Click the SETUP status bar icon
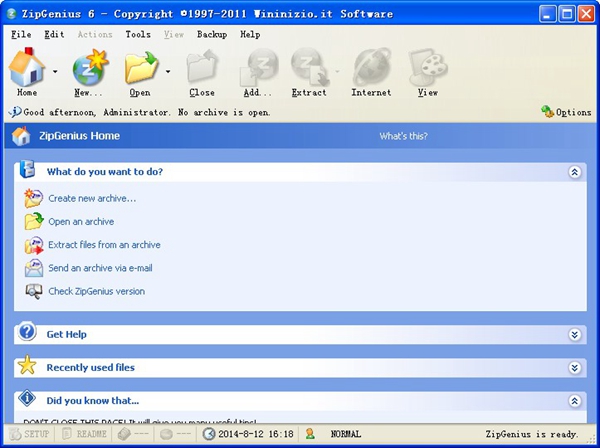The width and height of the screenshot is (600, 448). 15,434
